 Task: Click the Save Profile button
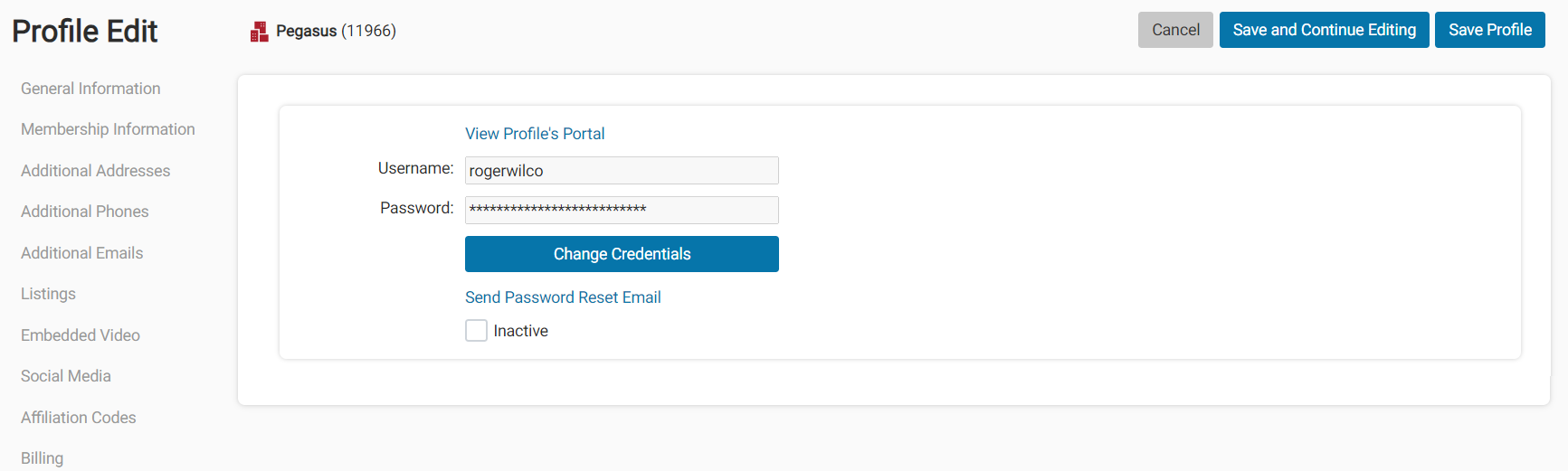[x=1489, y=30]
